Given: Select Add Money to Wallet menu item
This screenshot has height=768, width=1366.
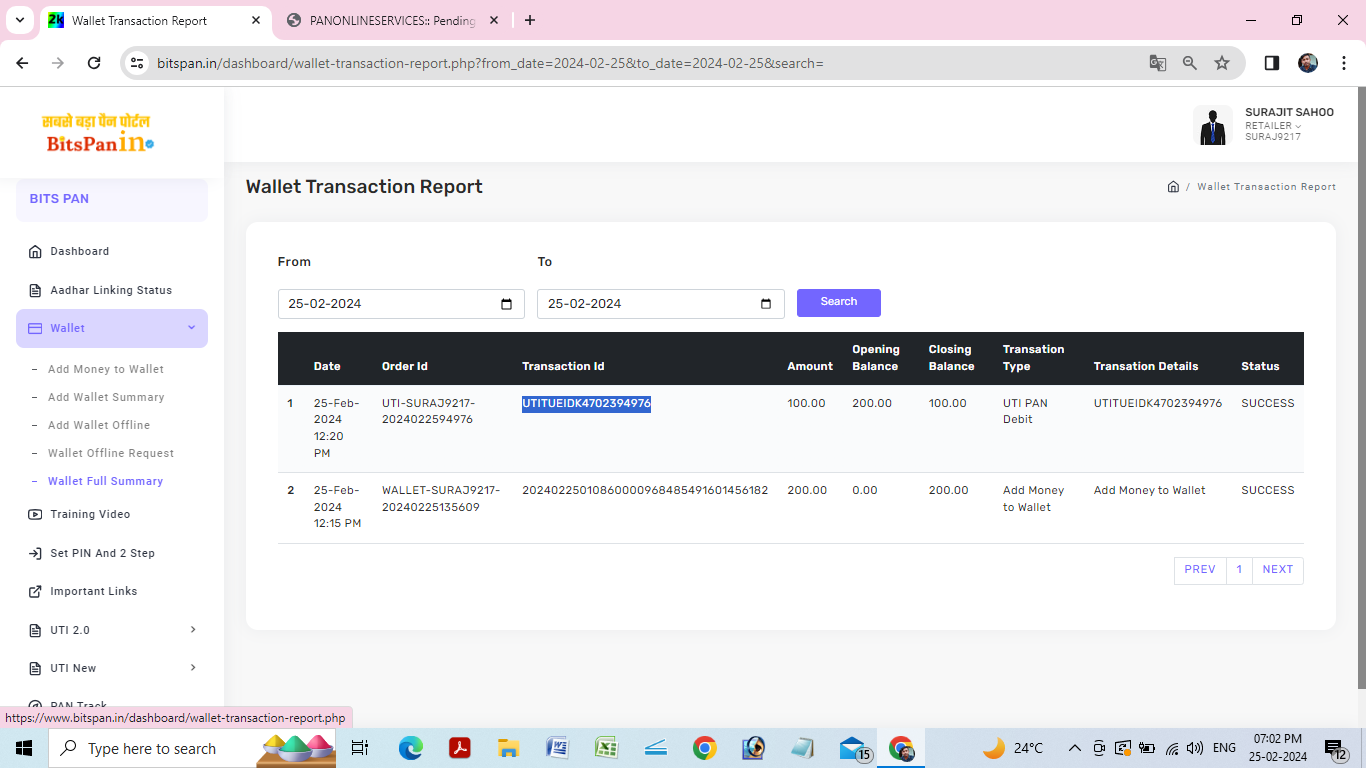Looking at the screenshot, I should (x=106, y=369).
